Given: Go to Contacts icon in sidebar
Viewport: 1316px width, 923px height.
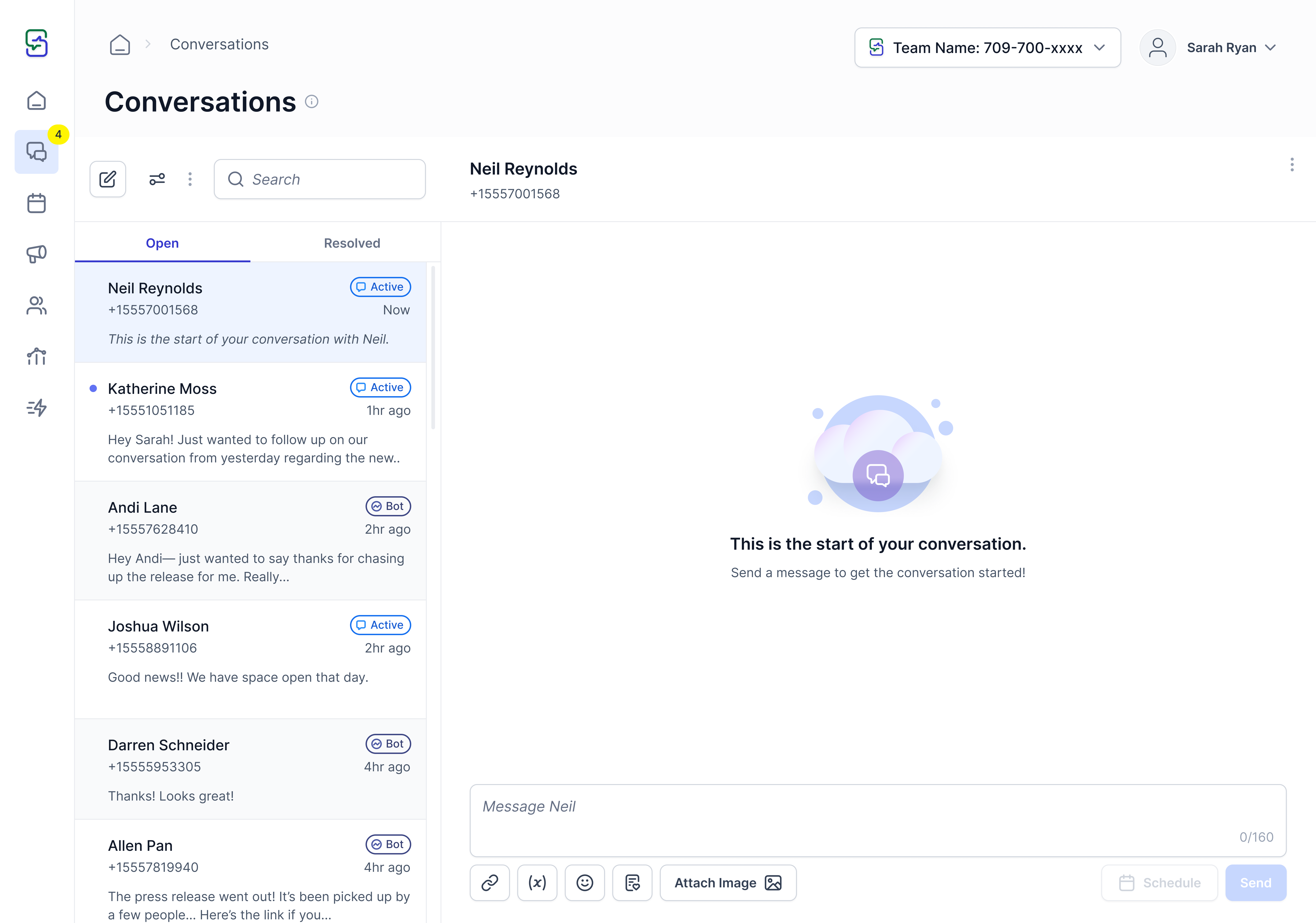Looking at the screenshot, I should tap(37, 305).
